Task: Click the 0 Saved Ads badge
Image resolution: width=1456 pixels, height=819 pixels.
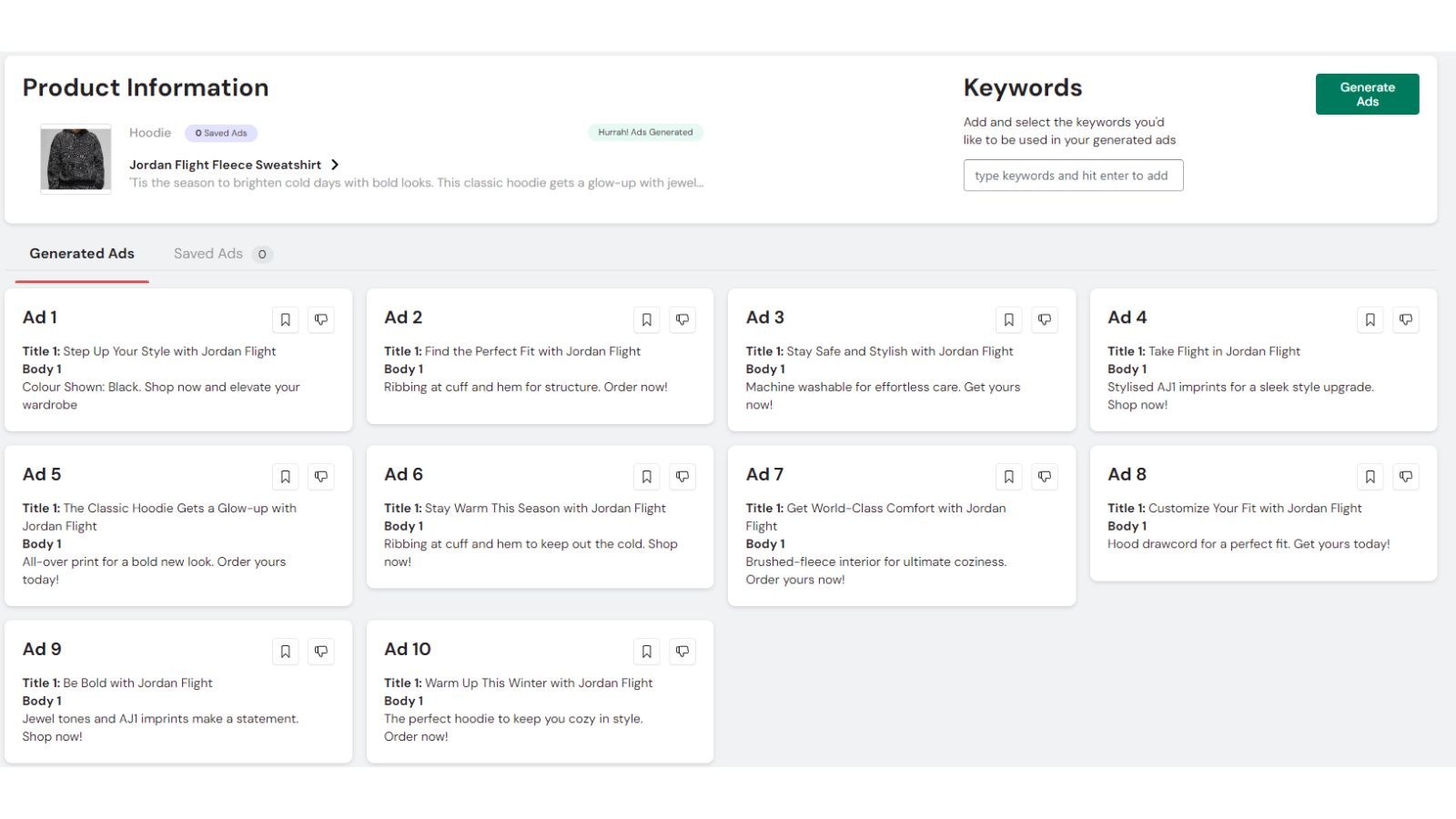Action: 221,133
